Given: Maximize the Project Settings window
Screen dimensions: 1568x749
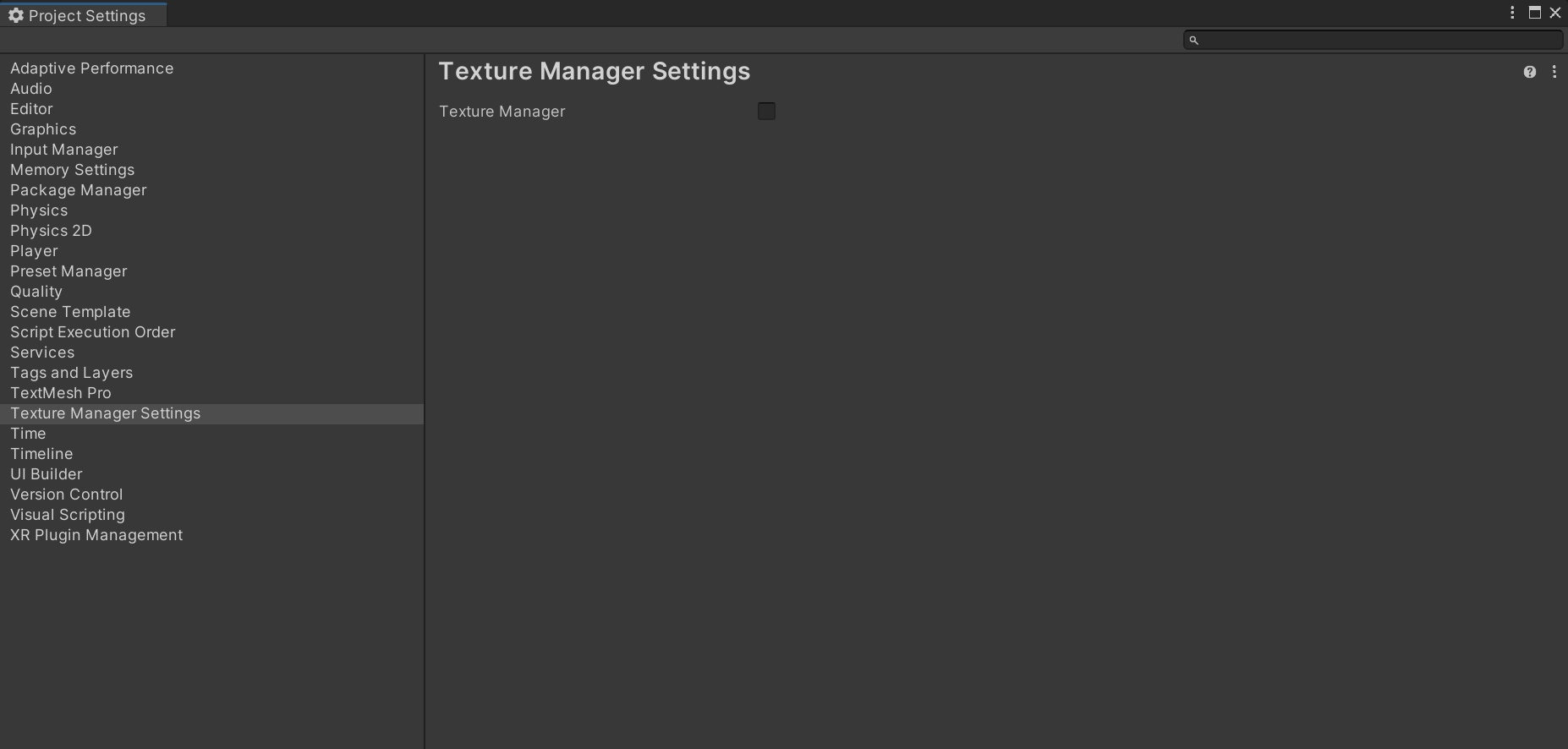Looking at the screenshot, I should coord(1535,13).
